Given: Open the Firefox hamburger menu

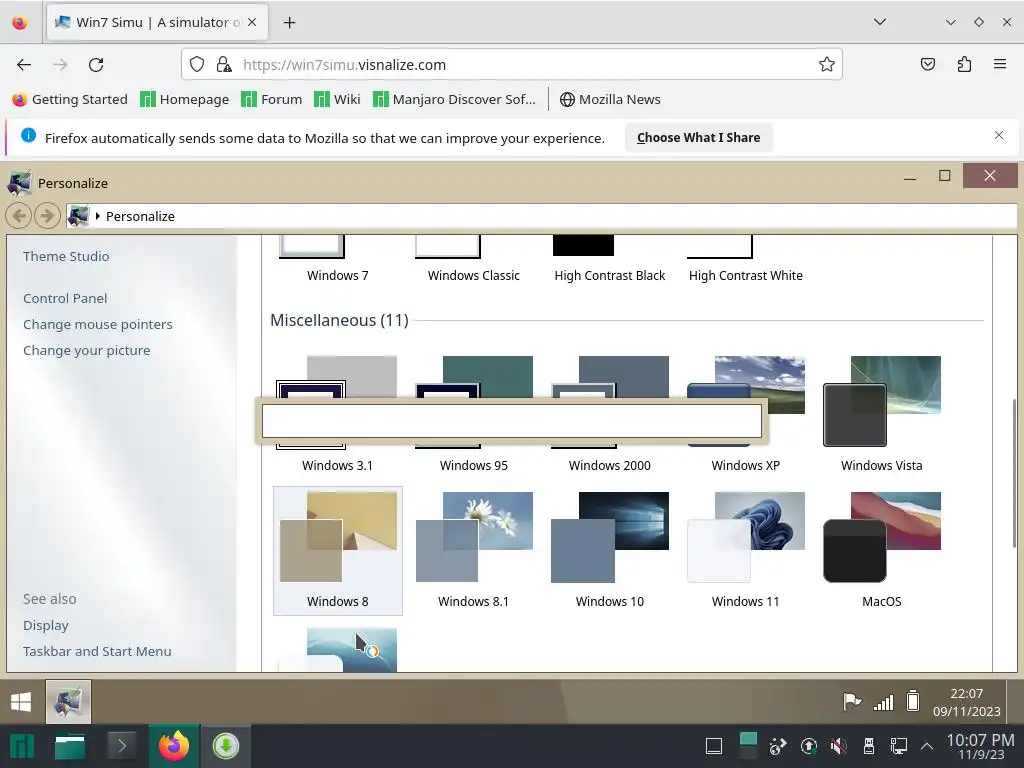Looking at the screenshot, I should [999, 65].
